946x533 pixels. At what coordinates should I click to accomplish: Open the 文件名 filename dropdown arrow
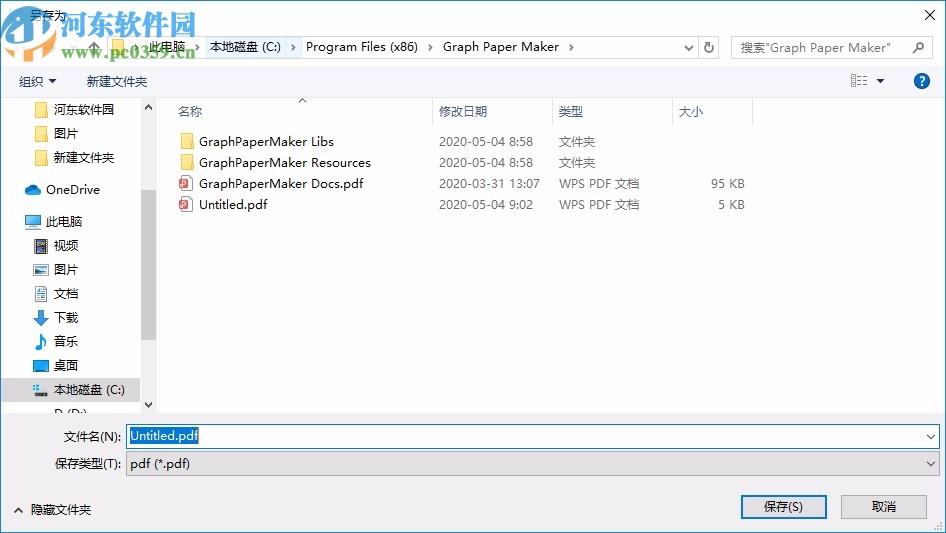pos(930,436)
